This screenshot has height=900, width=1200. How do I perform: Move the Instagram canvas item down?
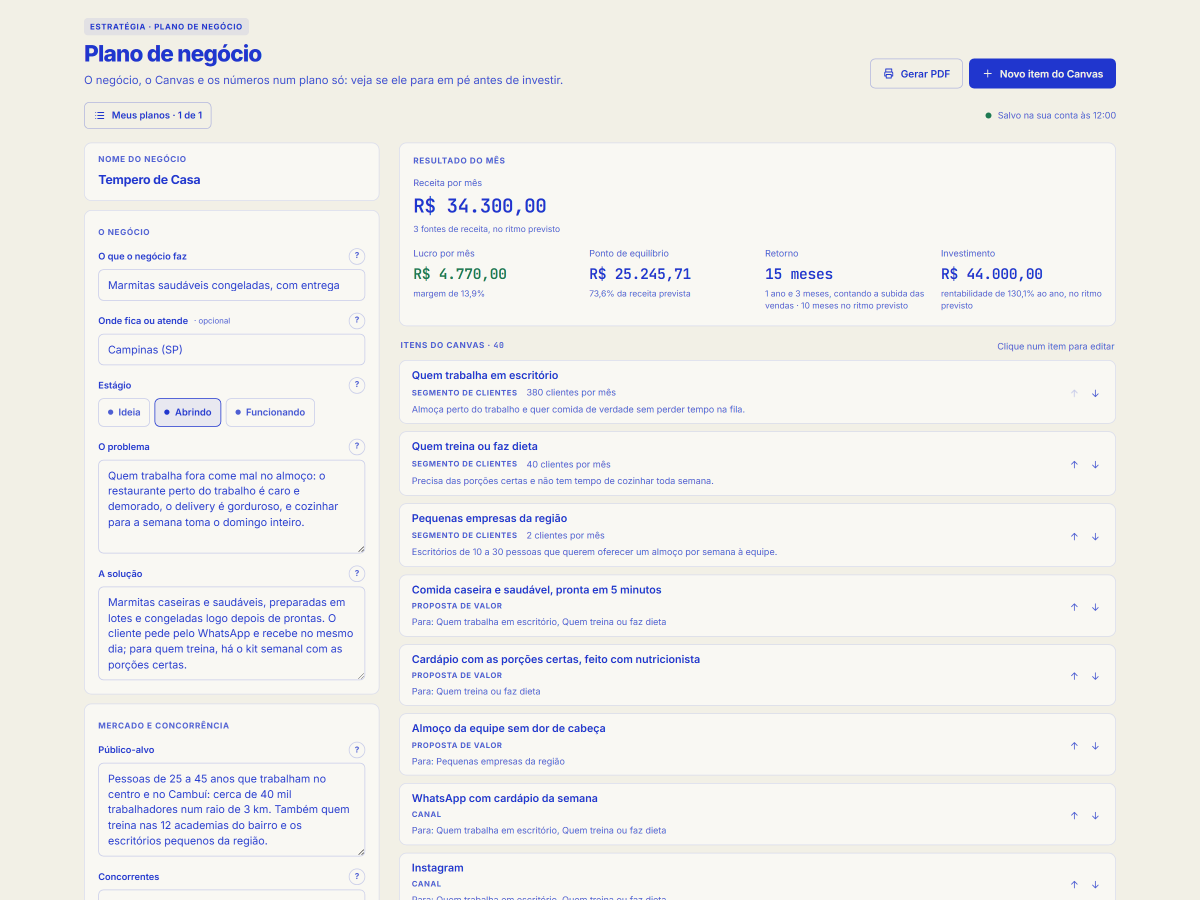(1095, 884)
